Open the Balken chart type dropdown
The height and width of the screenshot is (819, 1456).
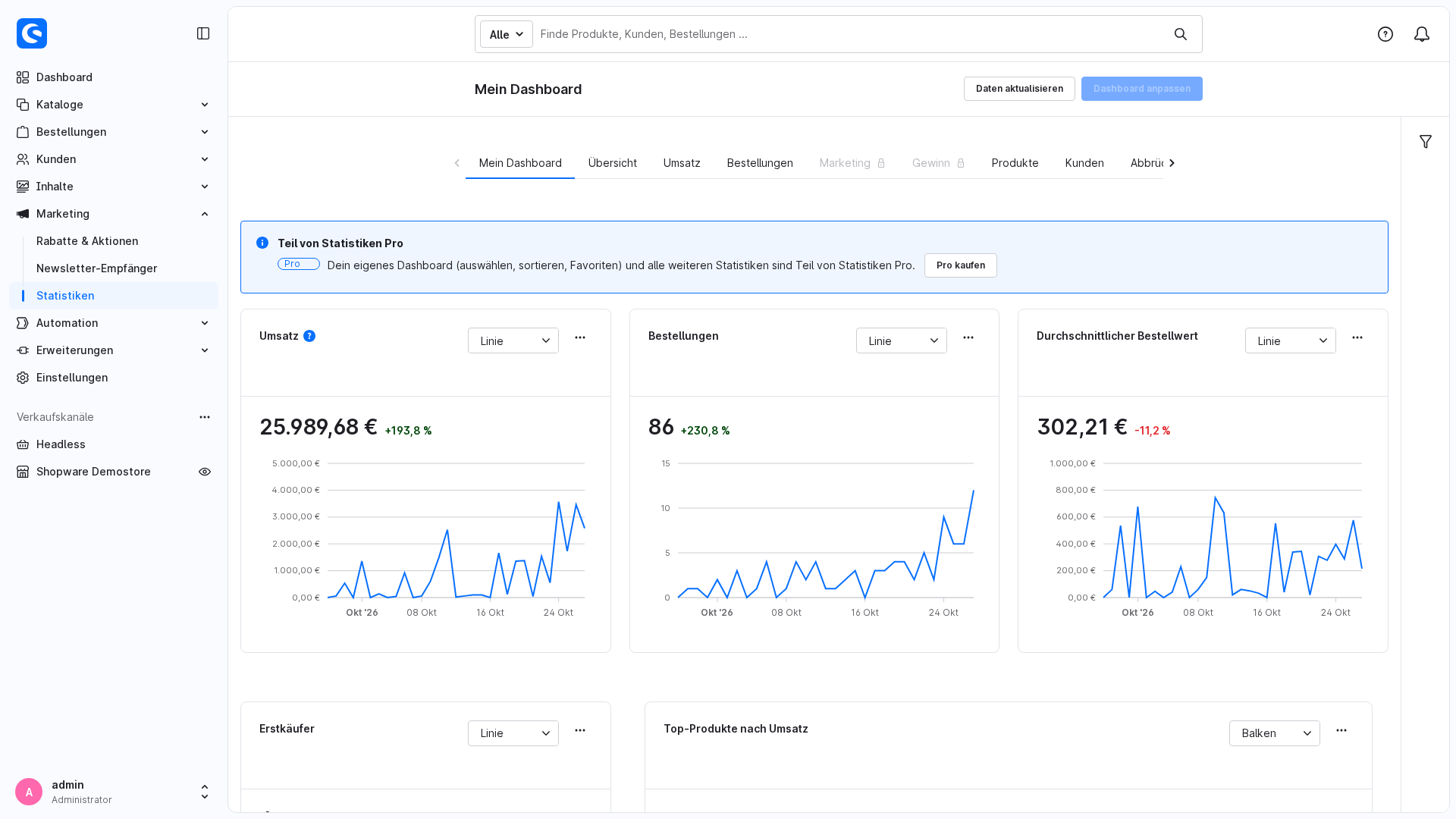pyautogui.click(x=1275, y=733)
